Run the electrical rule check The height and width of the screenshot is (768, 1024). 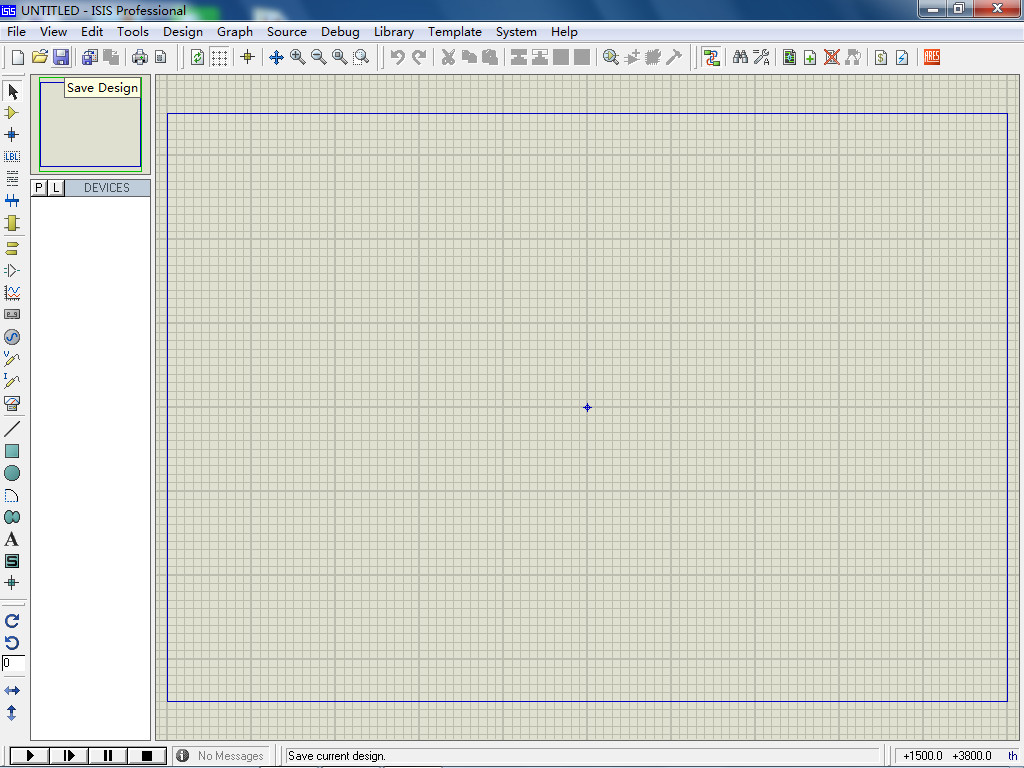[x=902, y=57]
